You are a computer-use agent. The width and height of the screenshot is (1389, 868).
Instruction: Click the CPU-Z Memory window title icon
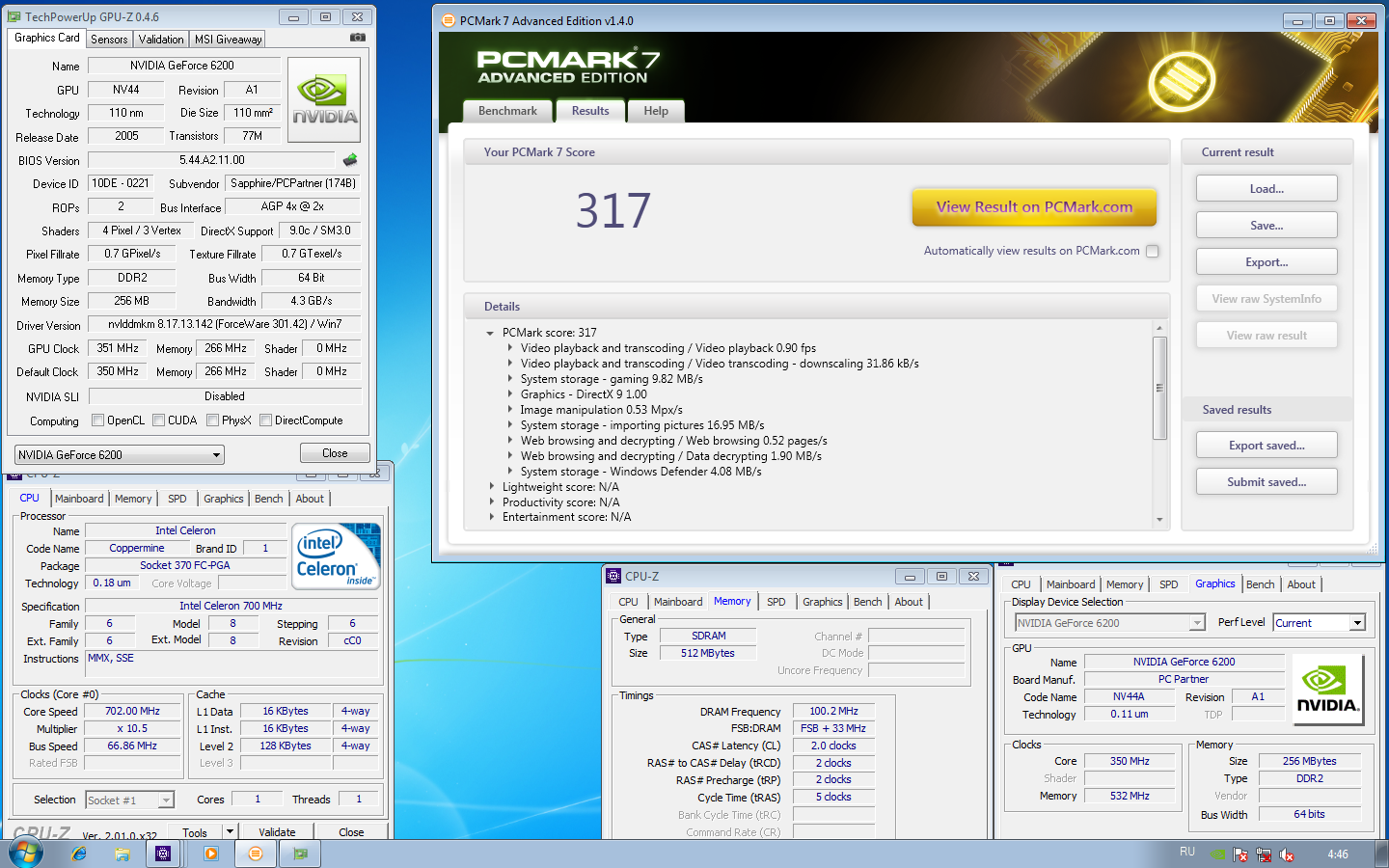point(613,576)
